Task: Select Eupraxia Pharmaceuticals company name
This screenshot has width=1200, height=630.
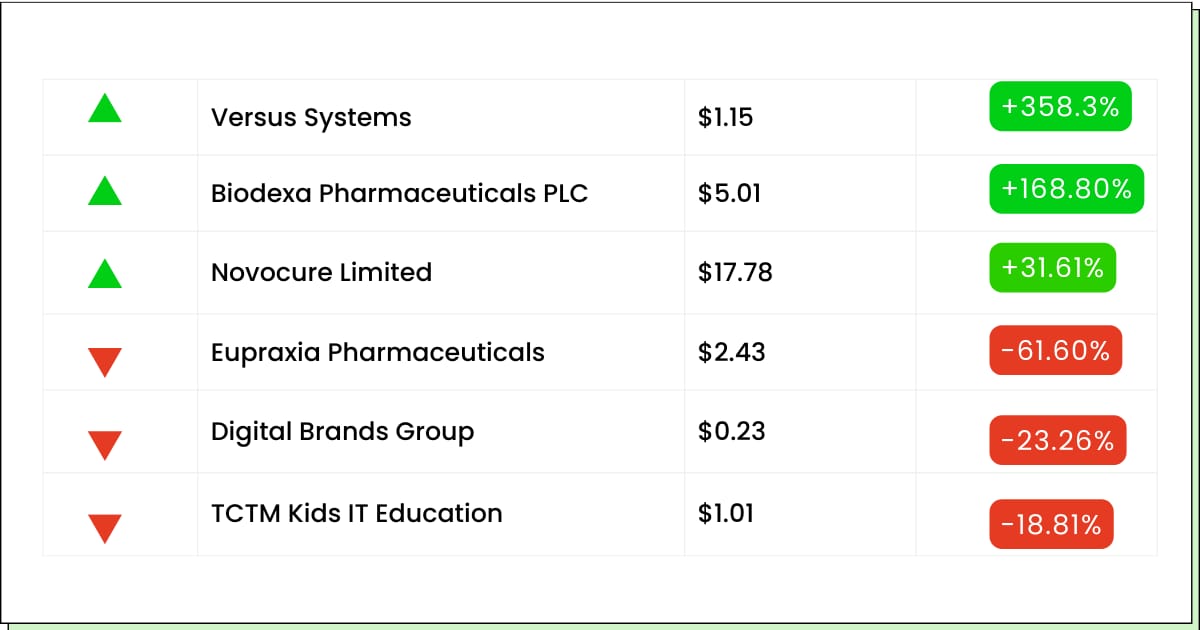Action: (x=377, y=352)
